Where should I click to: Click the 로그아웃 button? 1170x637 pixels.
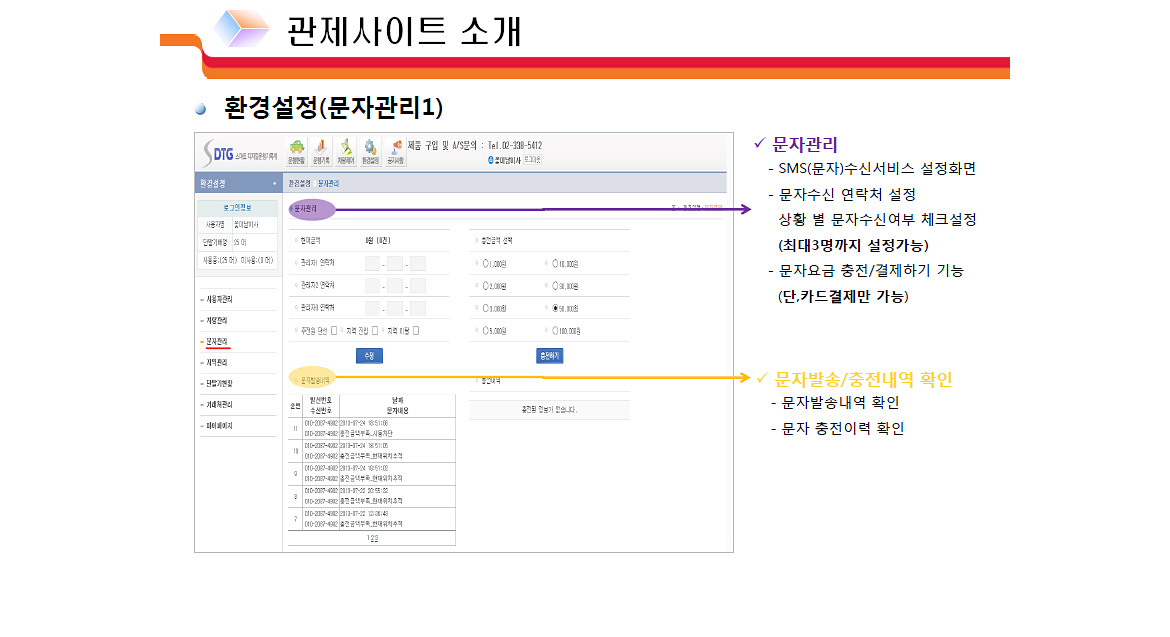[x=532, y=160]
